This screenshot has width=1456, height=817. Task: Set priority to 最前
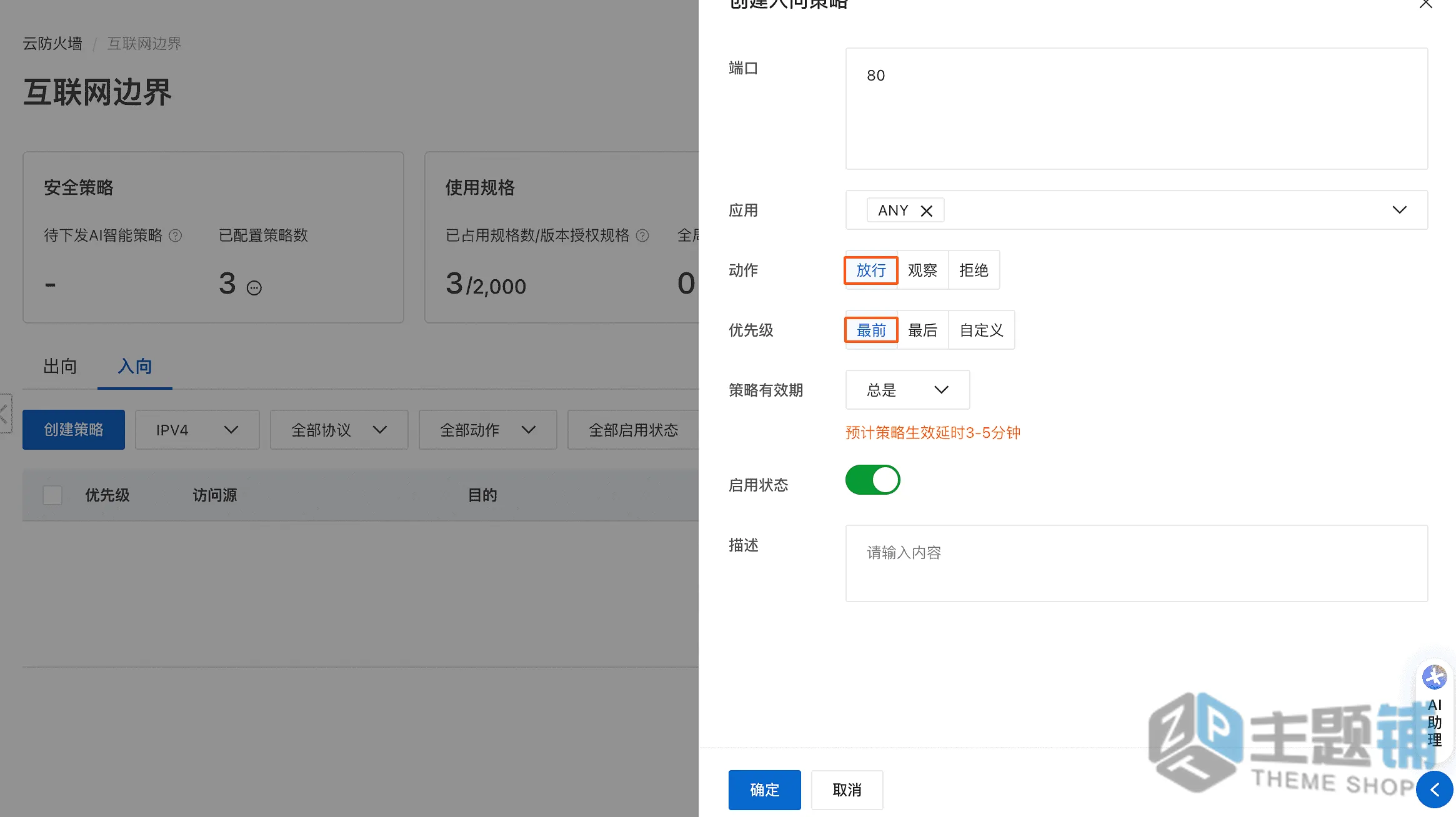[871, 330]
